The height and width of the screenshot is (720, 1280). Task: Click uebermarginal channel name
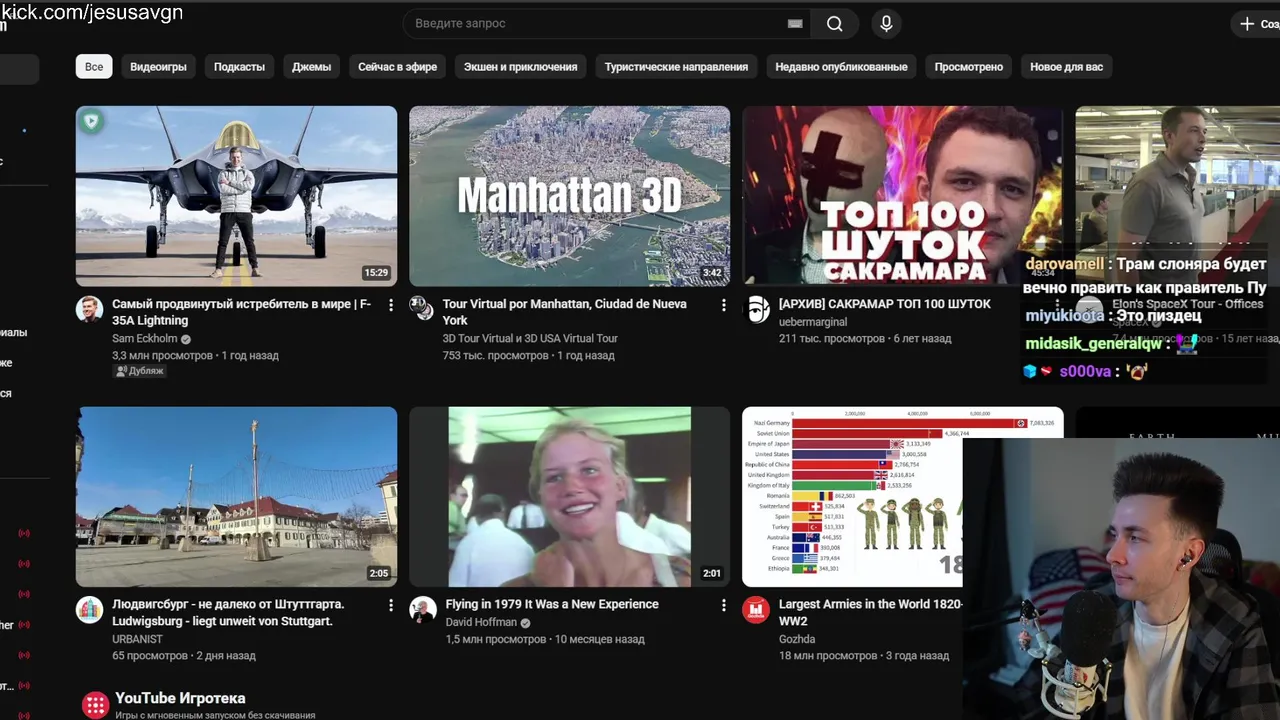click(x=812, y=322)
